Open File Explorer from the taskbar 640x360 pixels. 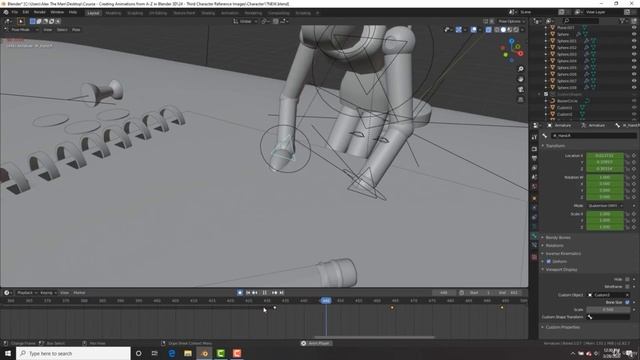[x=188, y=353]
